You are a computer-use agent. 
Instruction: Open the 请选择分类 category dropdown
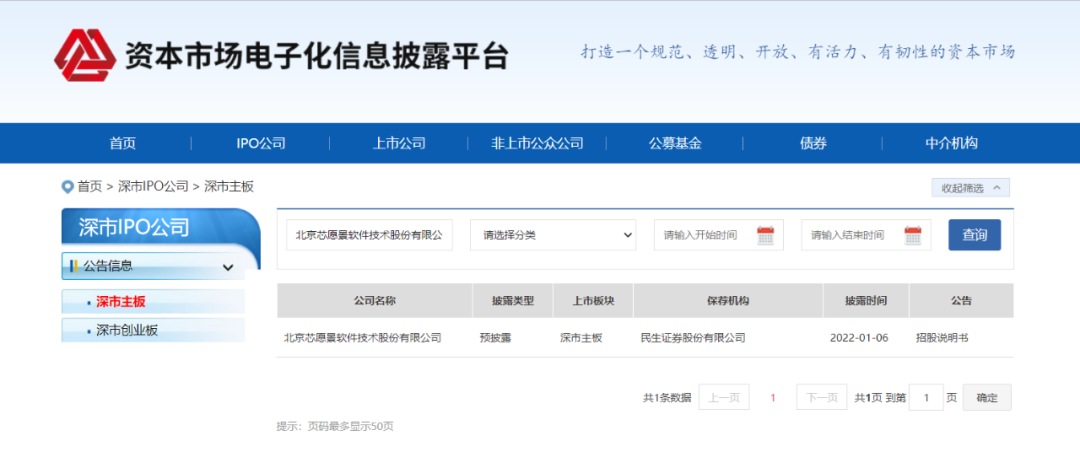click(554, 235)
